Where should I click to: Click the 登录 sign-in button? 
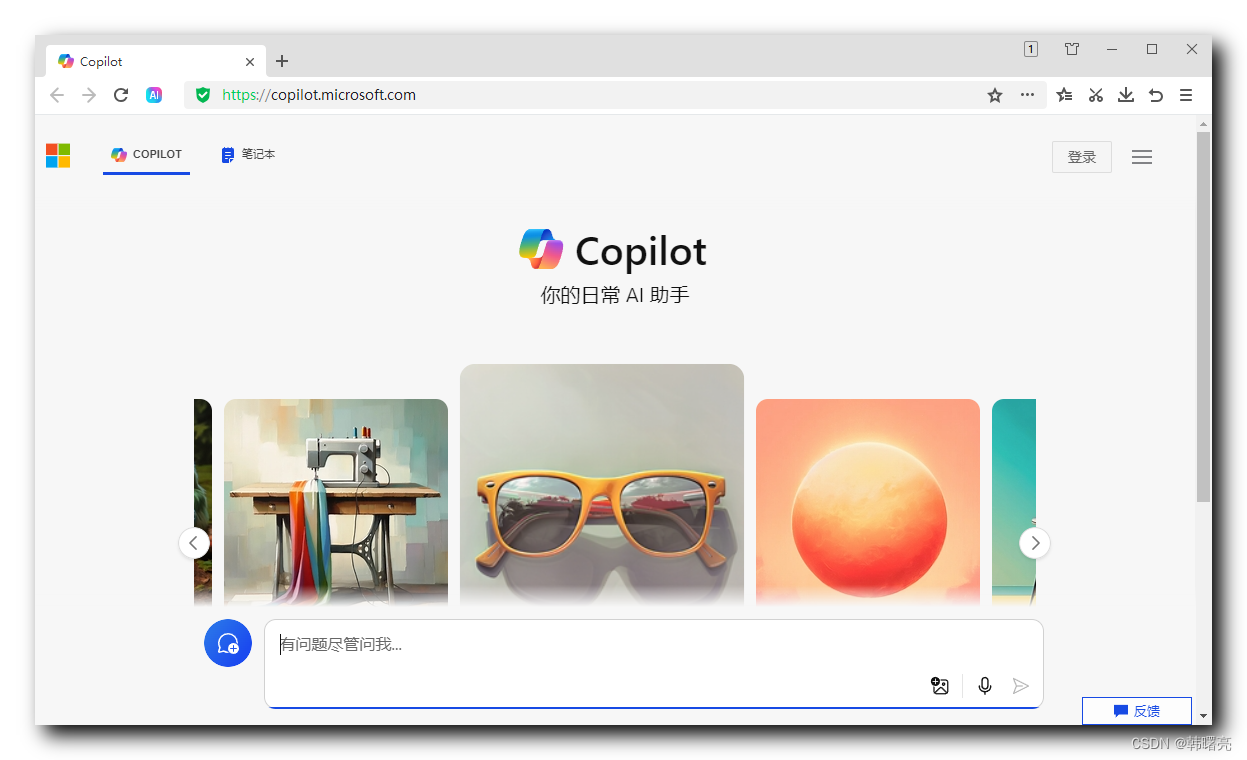point(1082,157)
